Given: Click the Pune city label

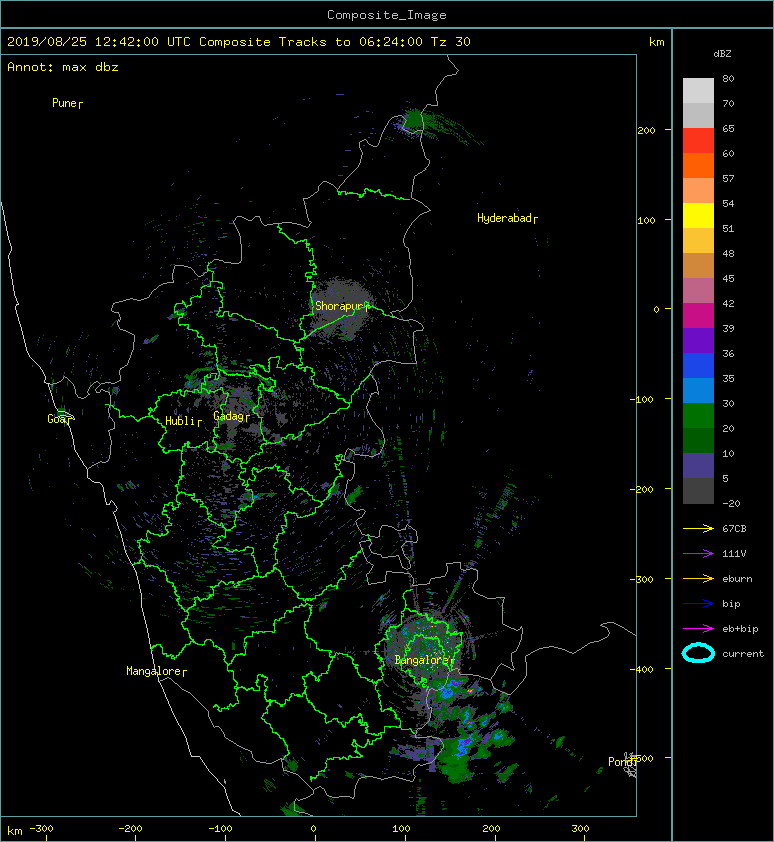Looking at the screenshot, I should [x=67, y=103].
